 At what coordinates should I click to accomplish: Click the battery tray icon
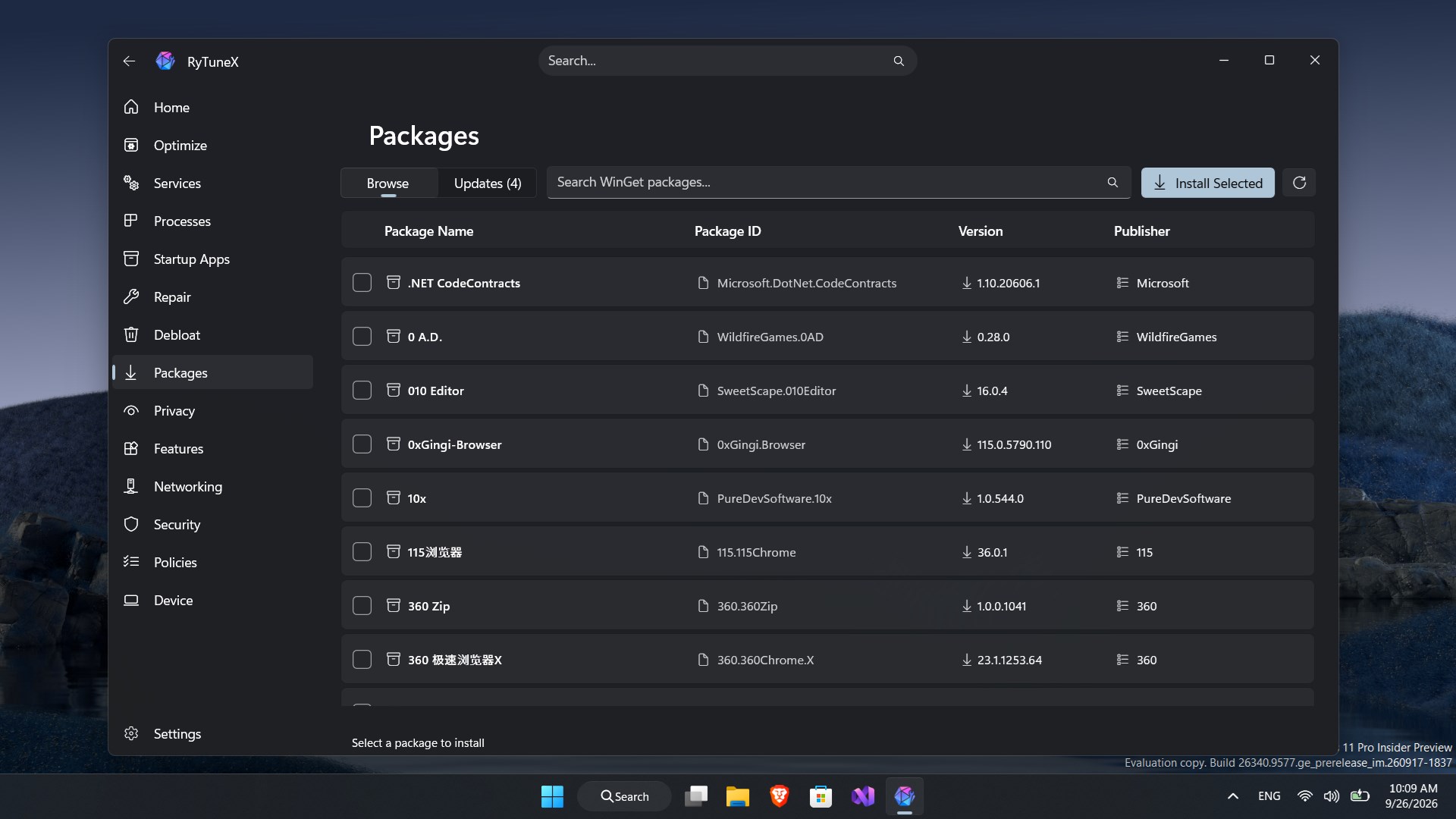[1360, 796]
